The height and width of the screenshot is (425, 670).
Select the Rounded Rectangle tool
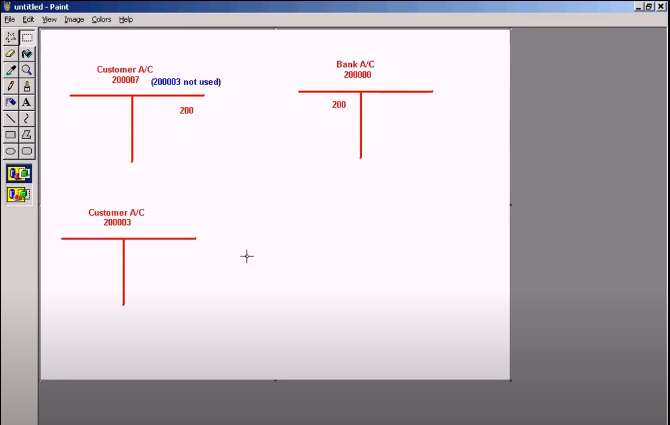point(27,151)
